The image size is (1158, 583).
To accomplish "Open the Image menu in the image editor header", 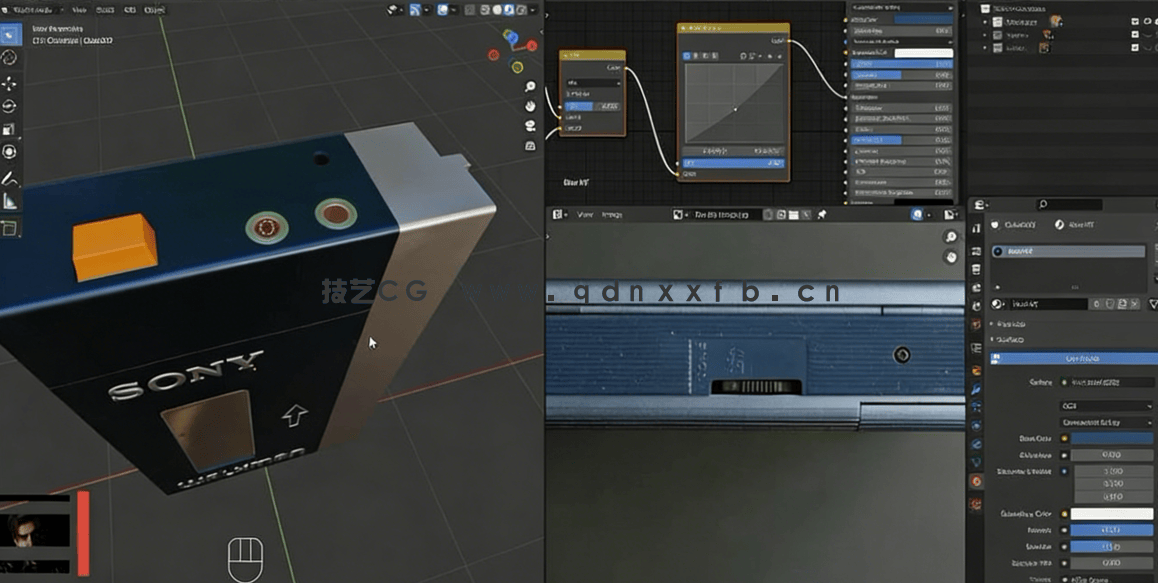I will (x=613, y=213).
